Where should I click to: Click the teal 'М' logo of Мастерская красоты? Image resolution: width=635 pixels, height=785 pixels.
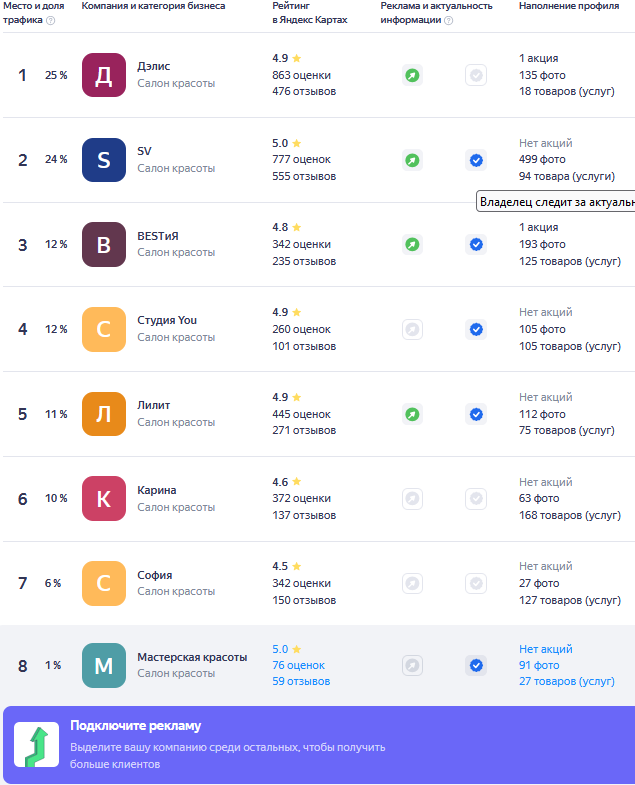104,665
